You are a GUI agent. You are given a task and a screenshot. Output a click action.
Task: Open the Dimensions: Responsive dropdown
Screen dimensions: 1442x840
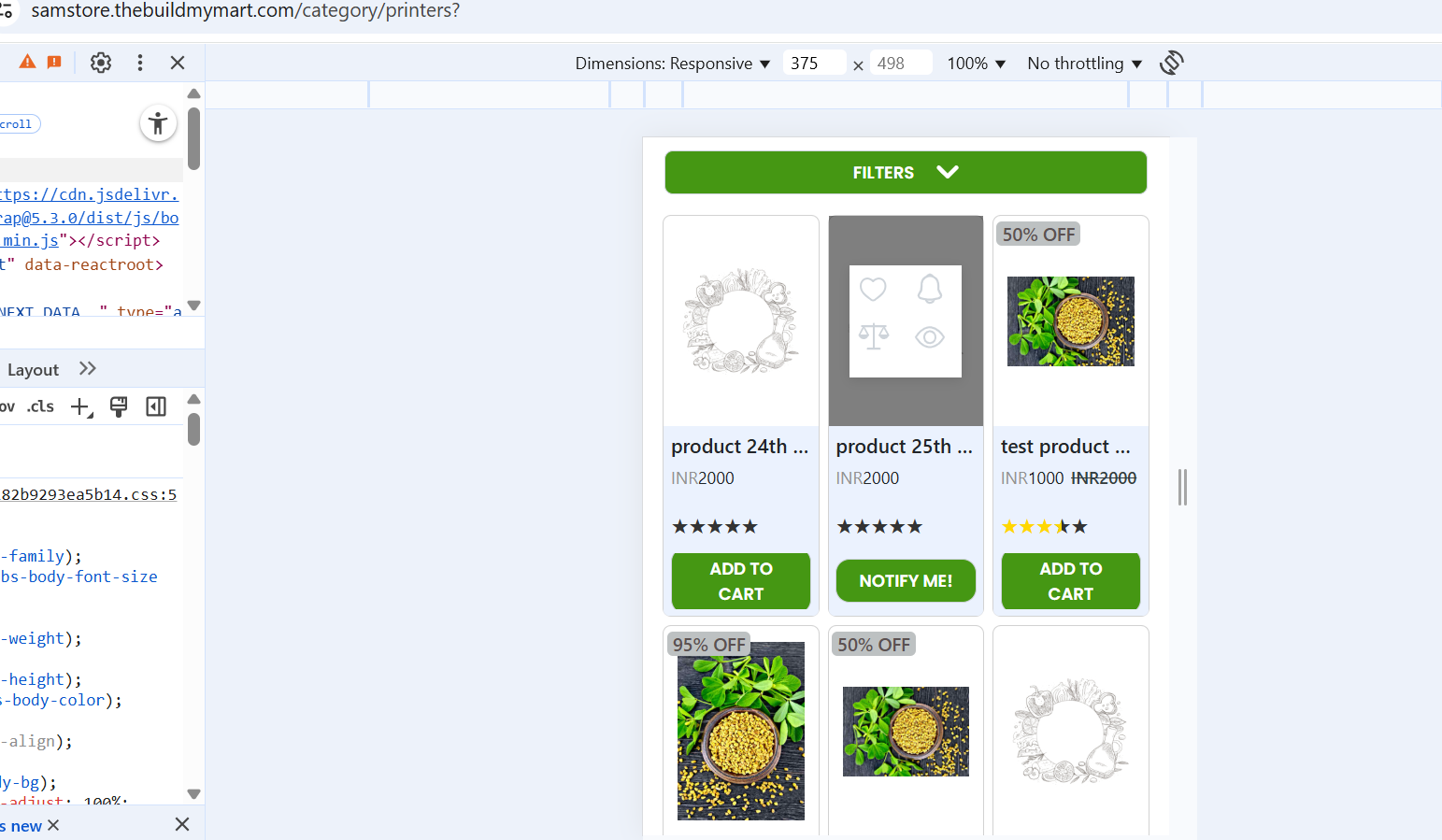(x=673, y=64)
